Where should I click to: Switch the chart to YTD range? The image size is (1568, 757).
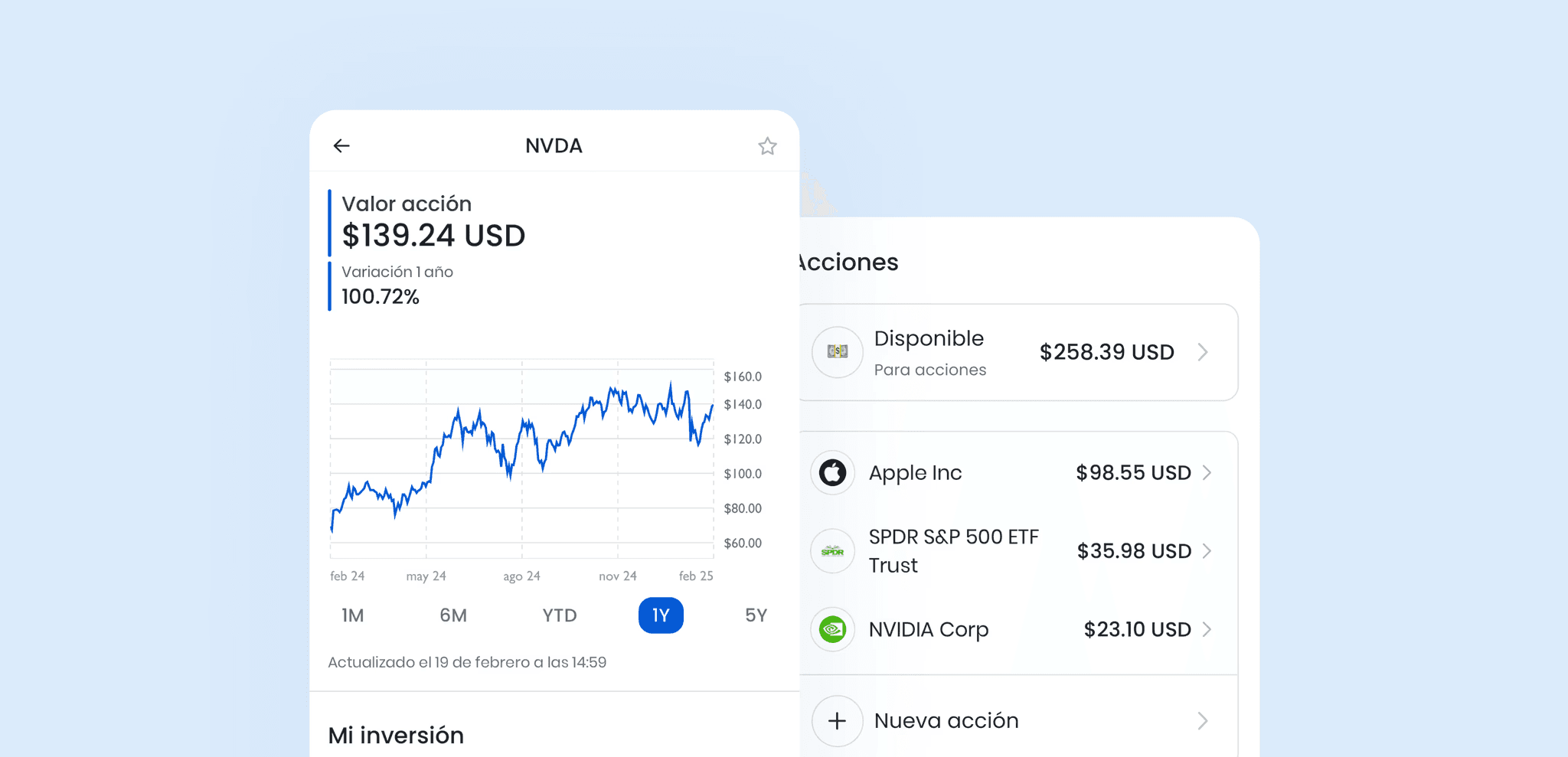pyautogui.click(x=560, y=615)
